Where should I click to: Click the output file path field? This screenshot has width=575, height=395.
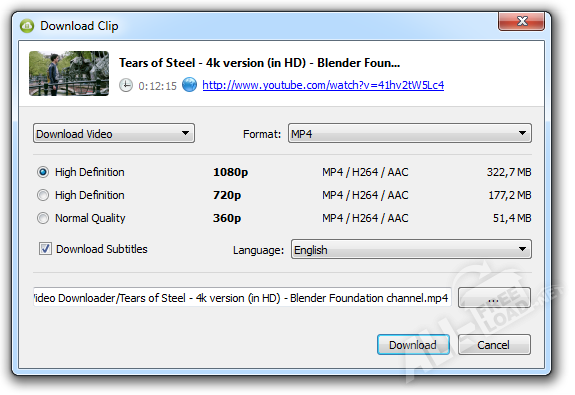coord(242,297)
